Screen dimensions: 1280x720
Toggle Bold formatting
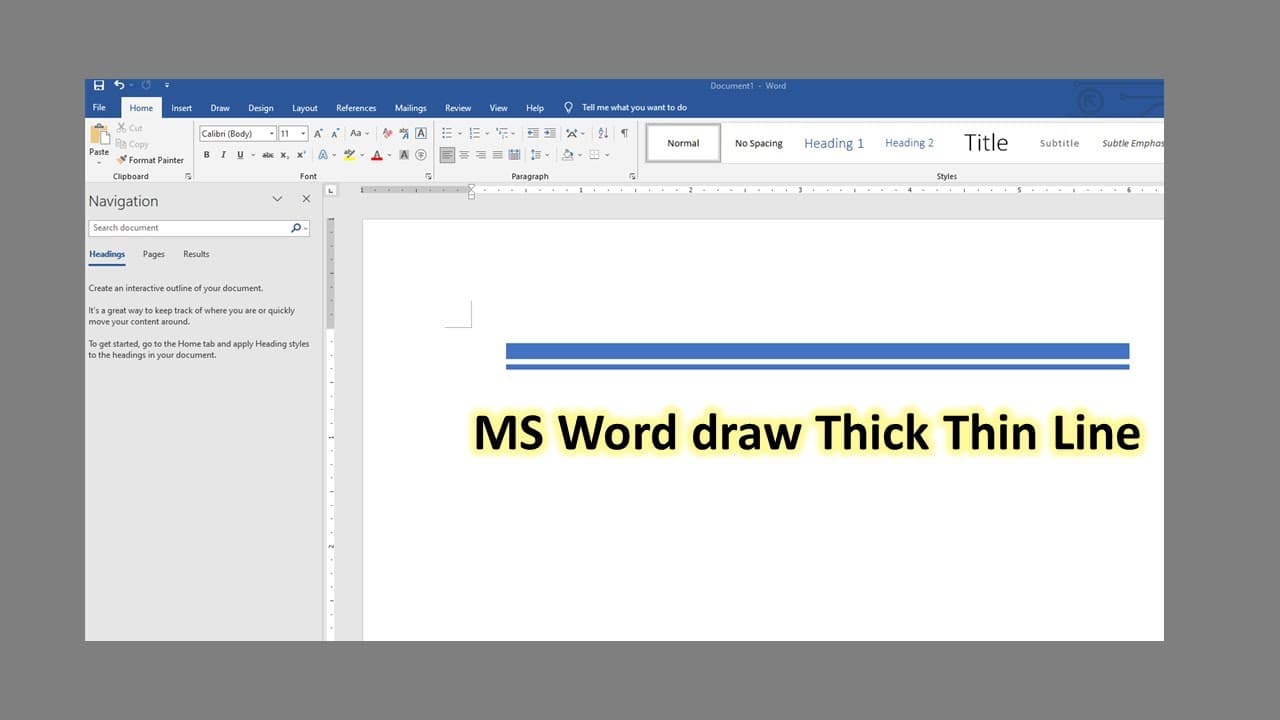coord(207,155)
